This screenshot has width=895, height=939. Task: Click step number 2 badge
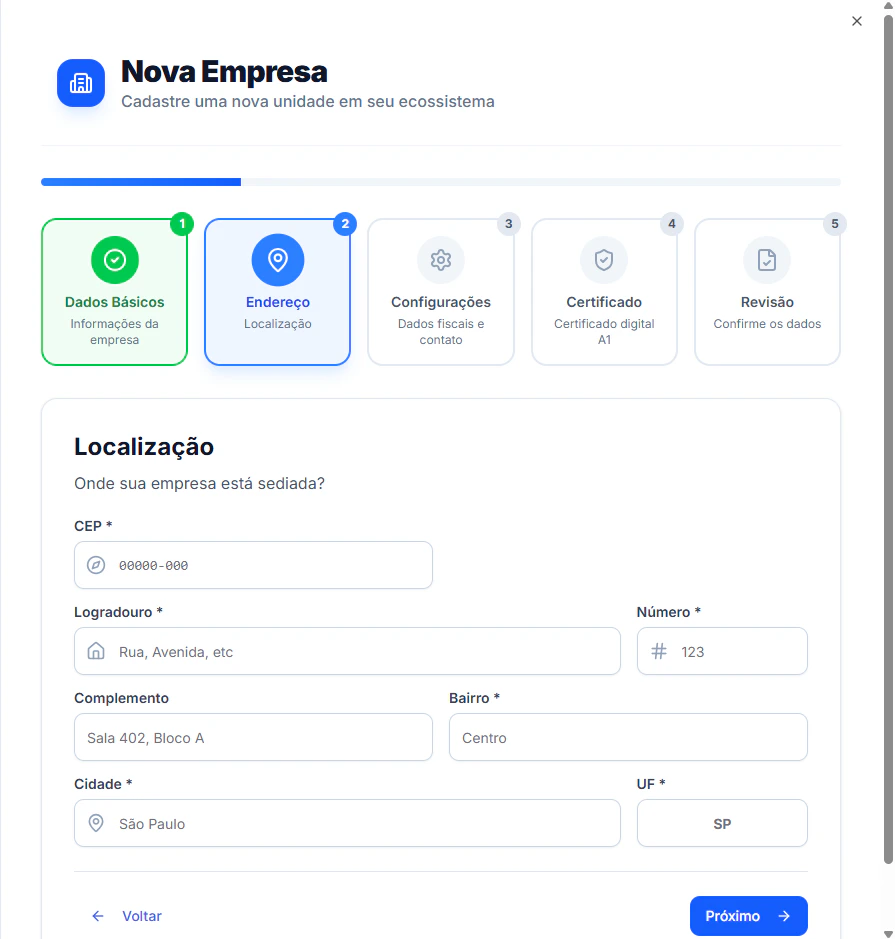(345, 224)
